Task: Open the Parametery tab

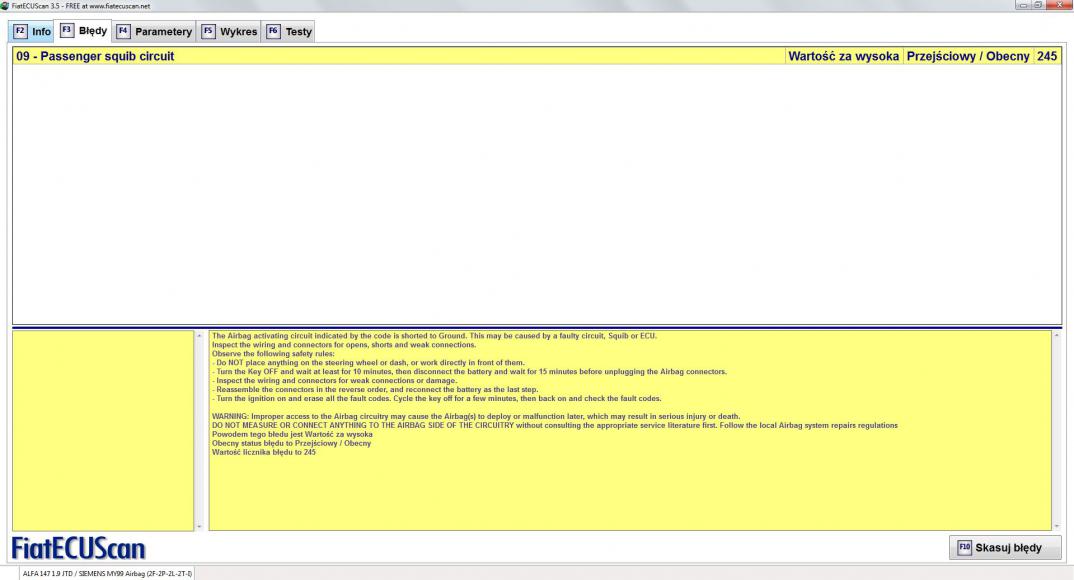Action: pyautogui.click(x=154, y=31)
